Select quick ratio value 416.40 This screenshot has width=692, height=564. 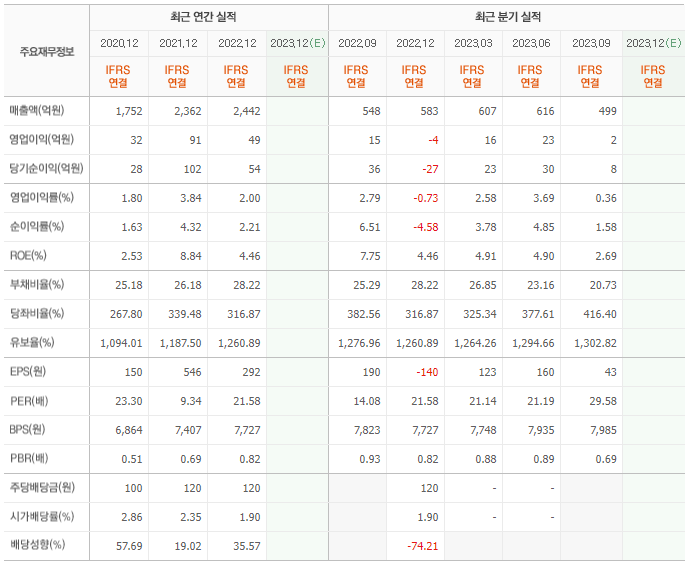600,314
